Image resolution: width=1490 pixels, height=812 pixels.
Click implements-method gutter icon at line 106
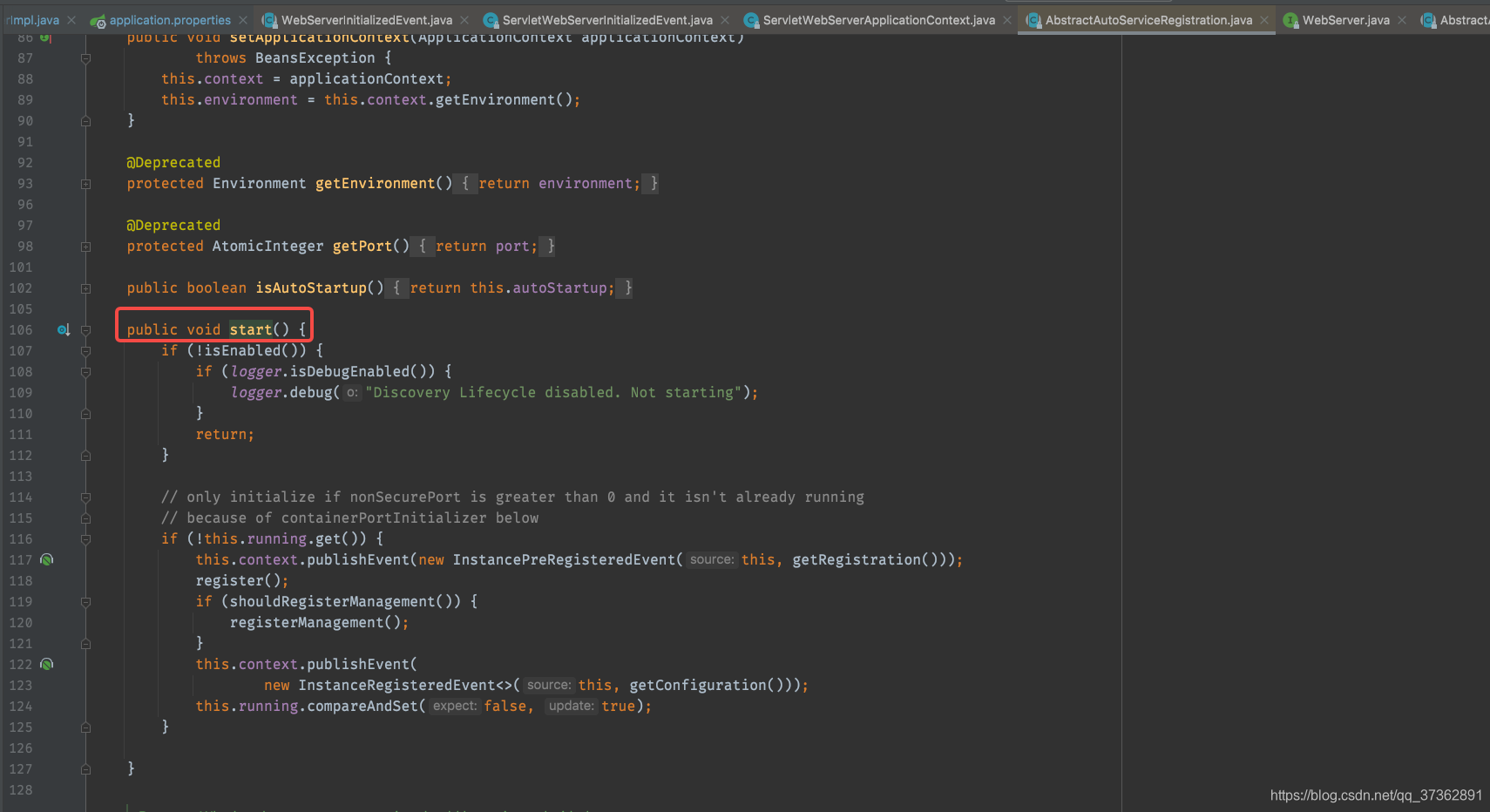(64, 330)
